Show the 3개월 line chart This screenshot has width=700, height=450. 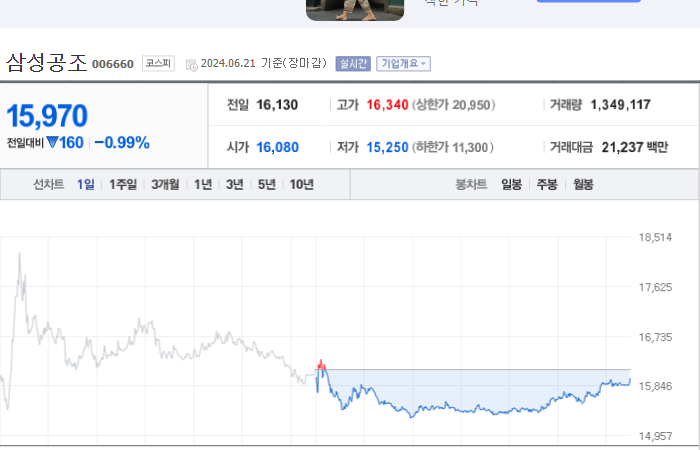[x=165, y=184]
